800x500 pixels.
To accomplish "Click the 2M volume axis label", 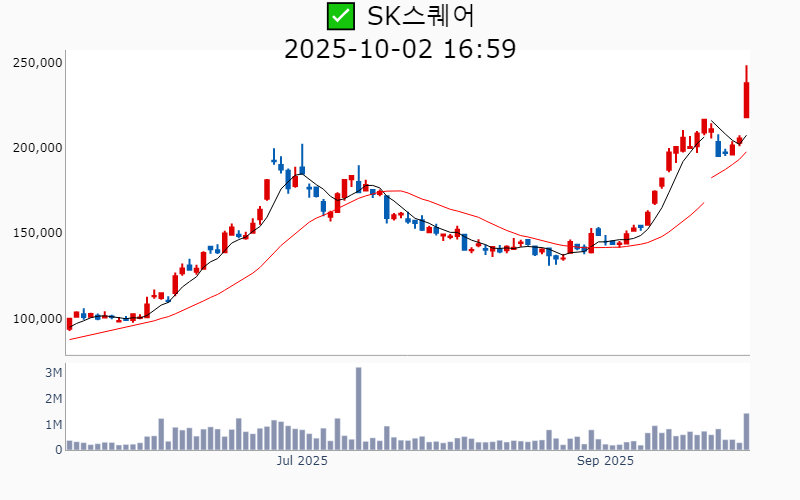I will point(54,399).
